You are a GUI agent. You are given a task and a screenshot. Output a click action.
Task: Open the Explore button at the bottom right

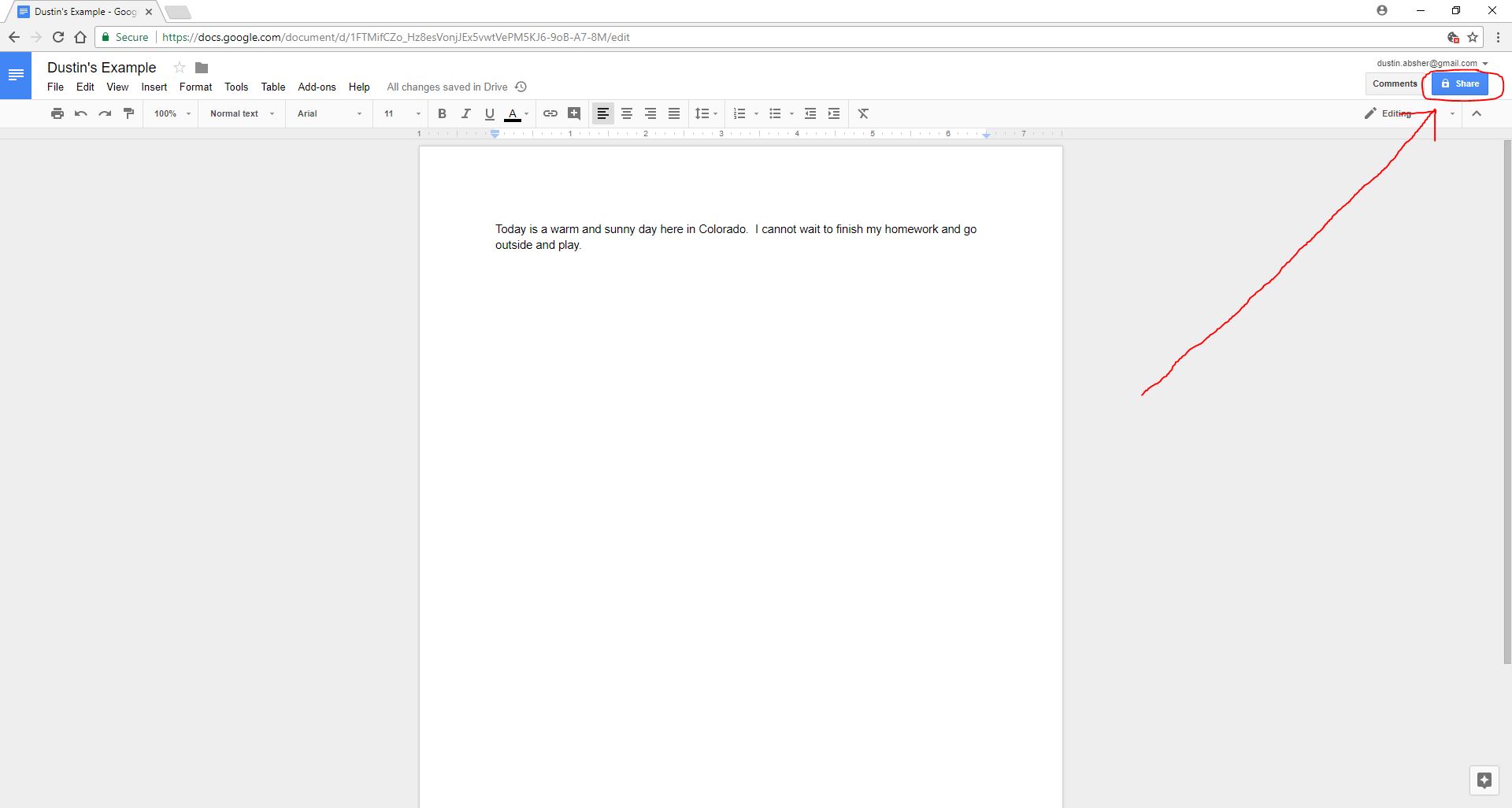pos(1484,780)
